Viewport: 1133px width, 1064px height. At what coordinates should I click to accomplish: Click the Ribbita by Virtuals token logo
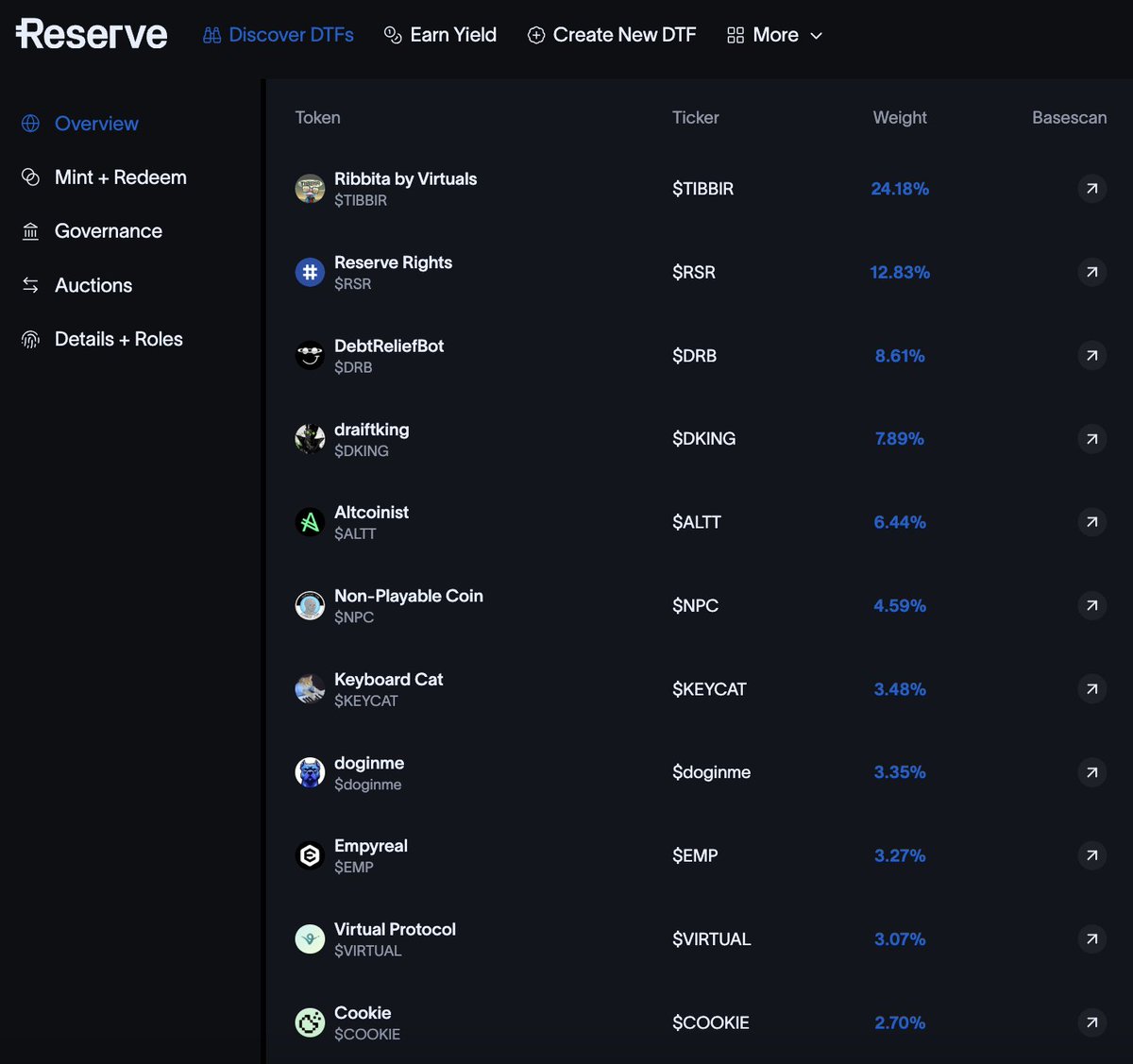tap(310, 189)
